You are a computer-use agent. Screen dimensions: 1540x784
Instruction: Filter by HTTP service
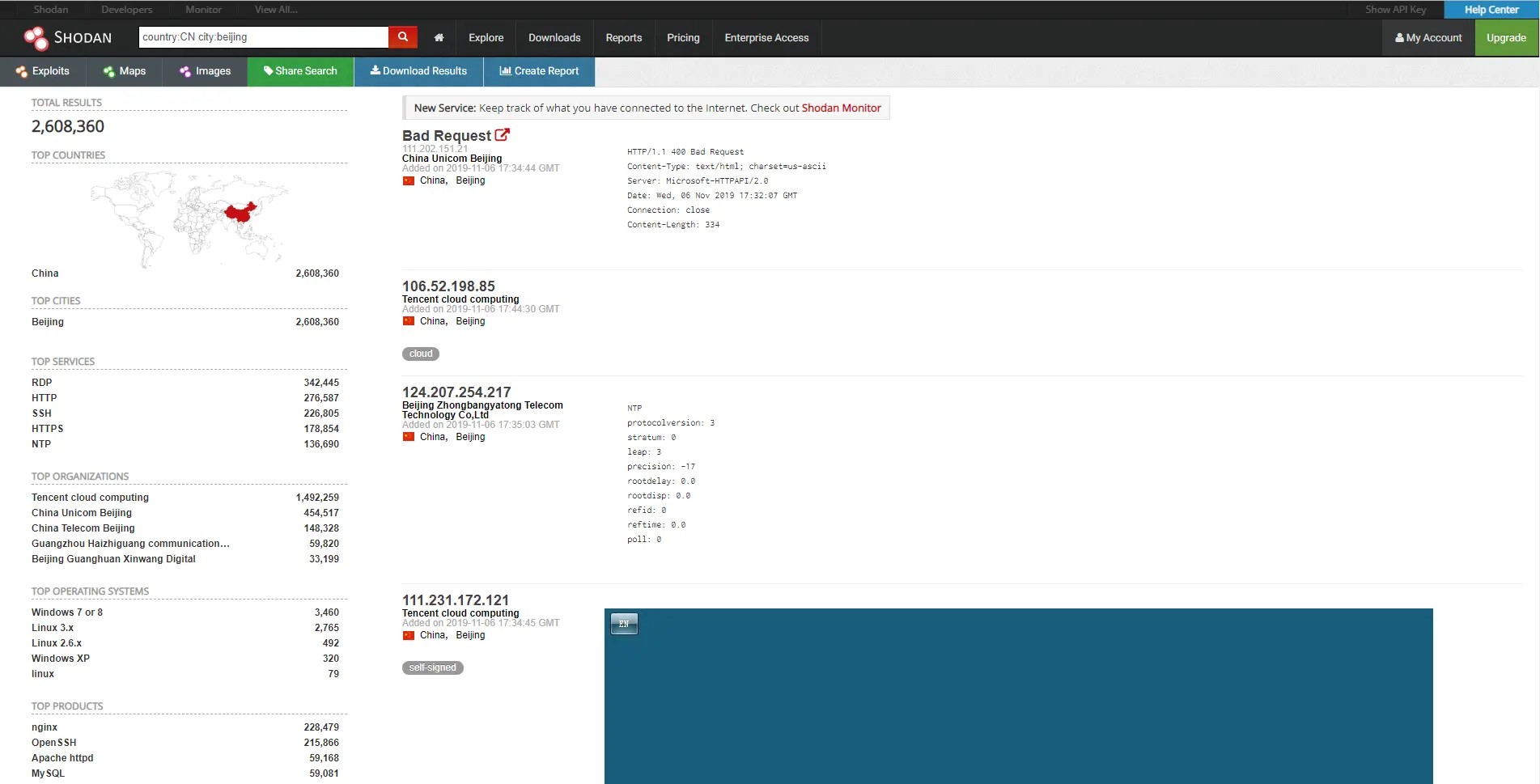(x=45, y=398)
